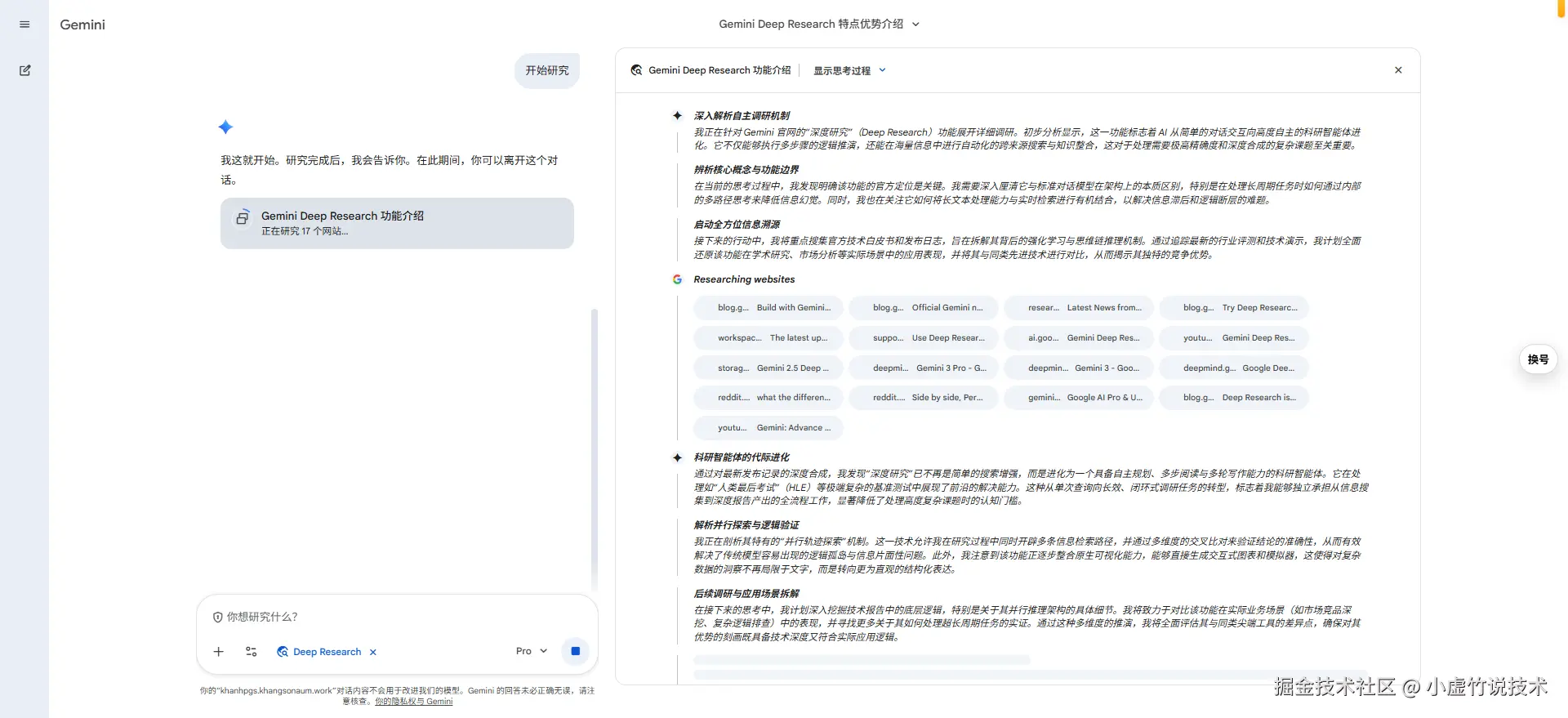Click the shield icon in the prompt box
The width and height of the screenshot is (1568, 718).
pos(217,617)
